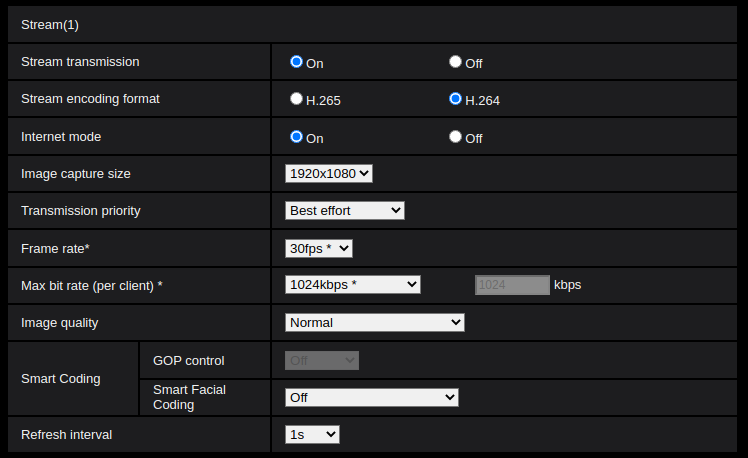Open the Frame rate 30fps dropdown
Image resolution: width=748 pixels, height=458 pixels.
(319, 247)
